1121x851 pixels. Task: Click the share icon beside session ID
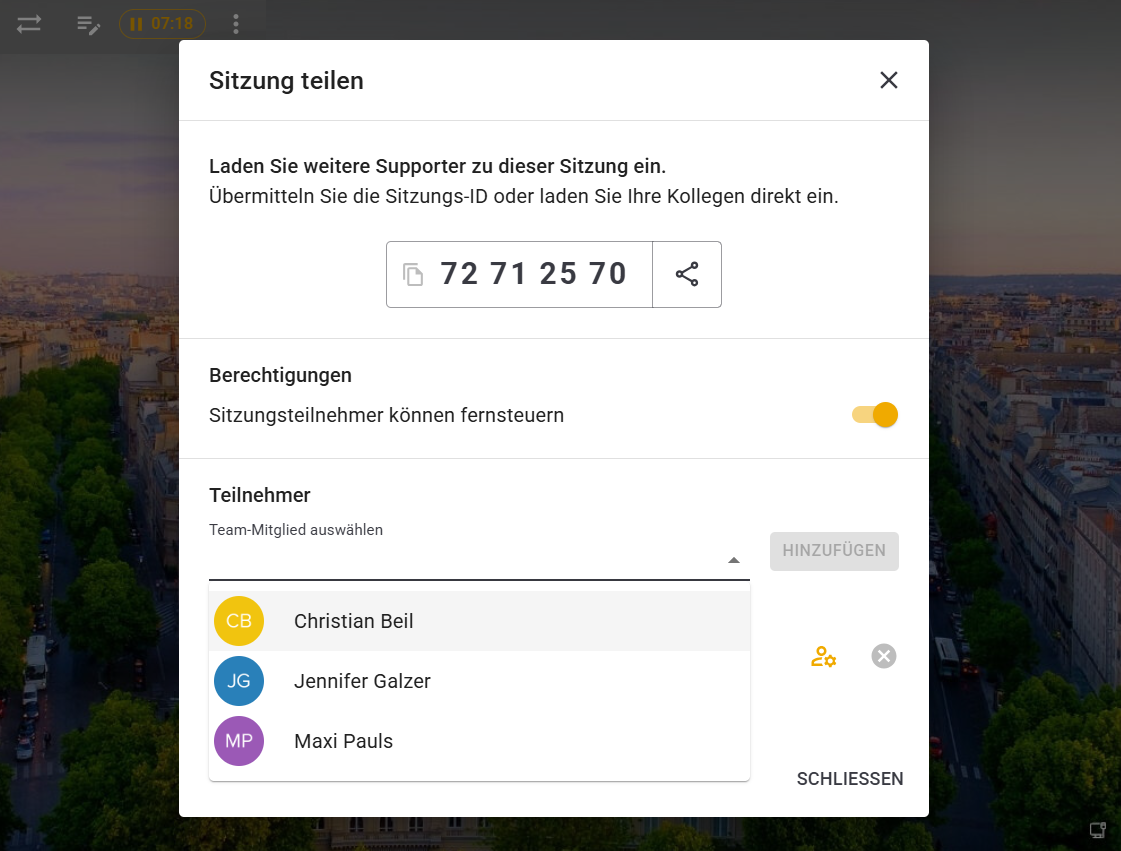[687, 274]
